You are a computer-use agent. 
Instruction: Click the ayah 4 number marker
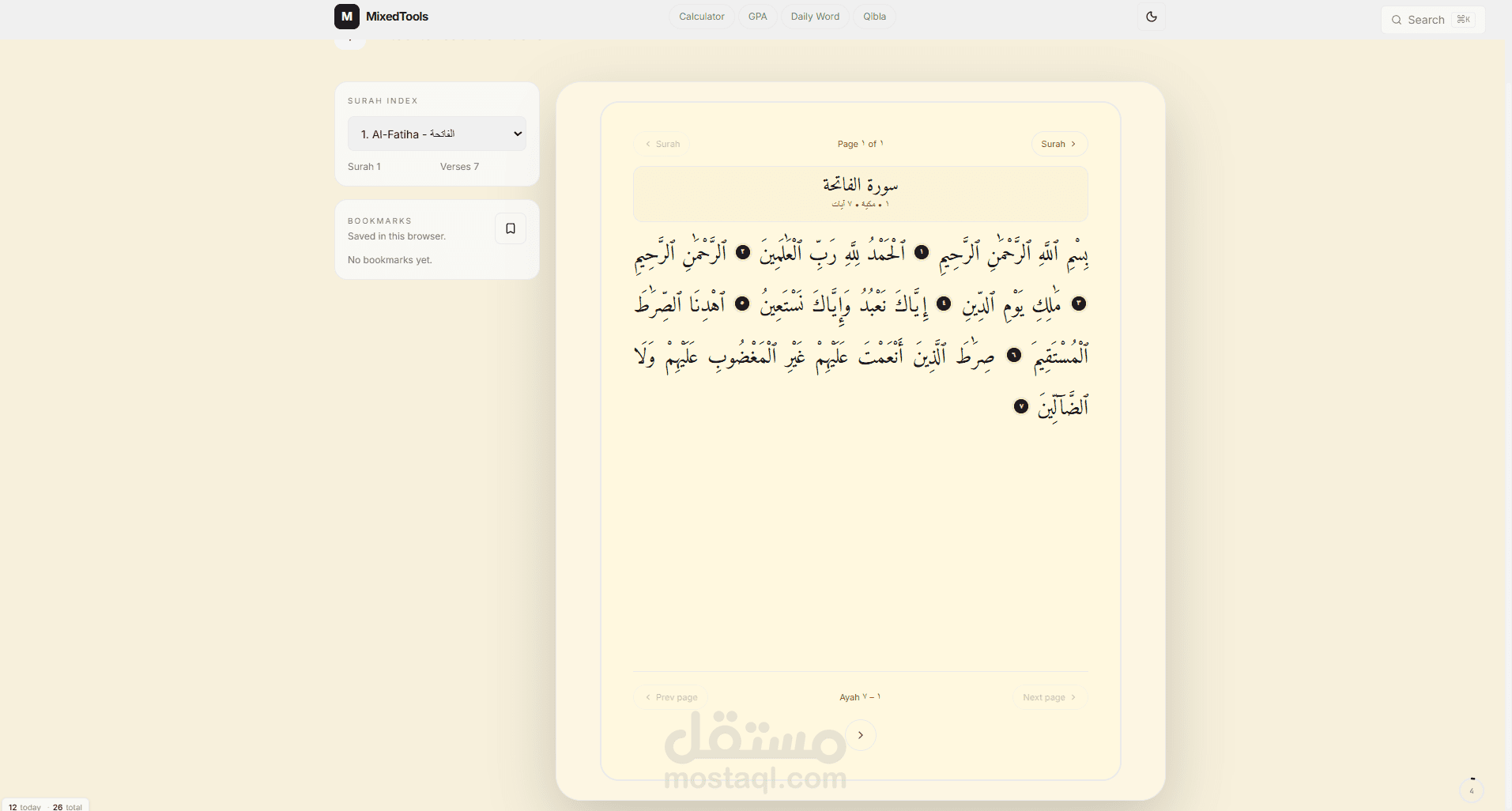944,304
